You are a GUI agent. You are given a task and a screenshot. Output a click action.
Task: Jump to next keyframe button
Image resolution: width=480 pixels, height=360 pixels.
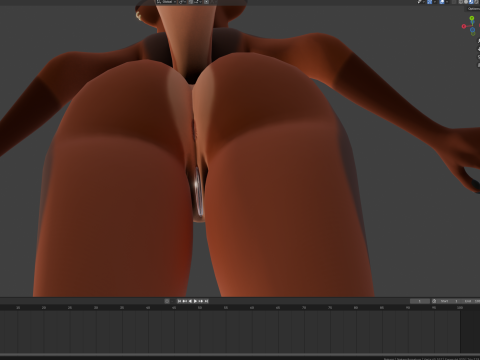pyautogui.click(x=201, y=301)
